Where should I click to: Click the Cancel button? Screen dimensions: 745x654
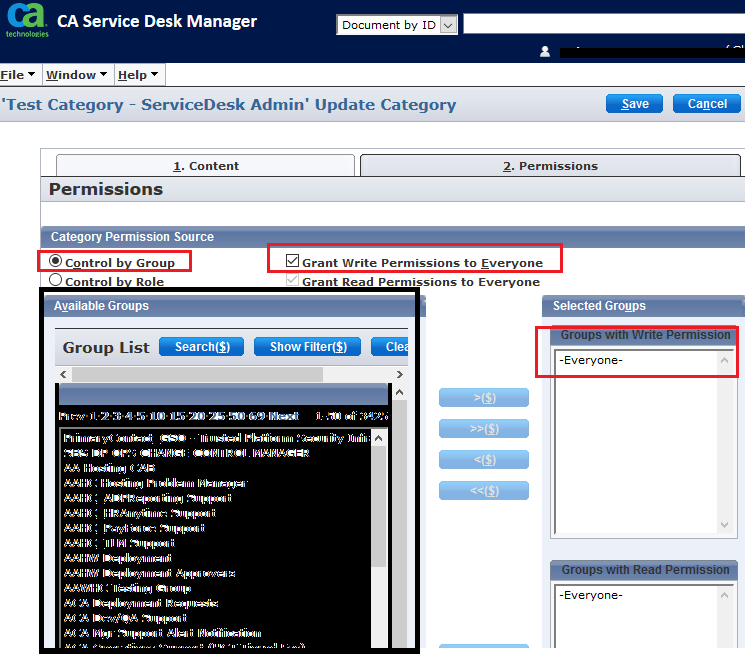tap(707, 104)
